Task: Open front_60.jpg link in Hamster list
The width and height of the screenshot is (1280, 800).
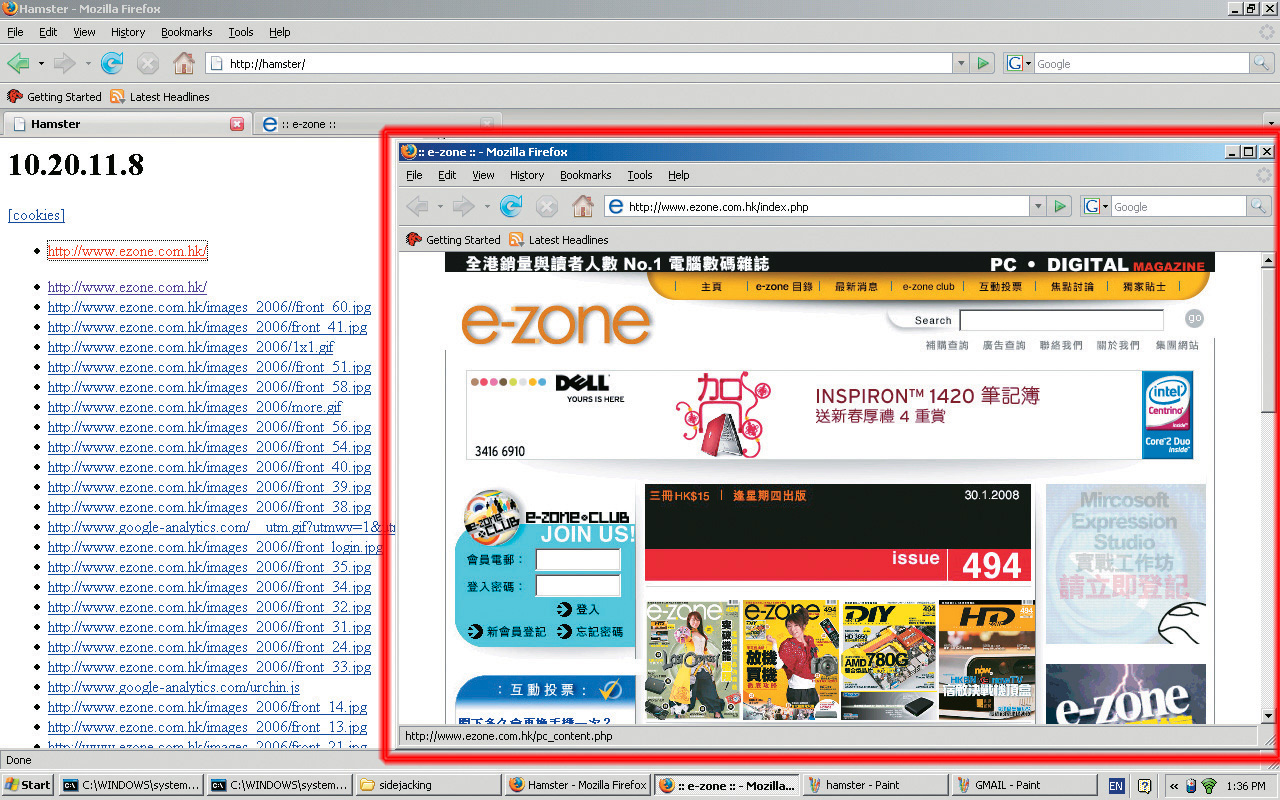Action: [209, 307]
